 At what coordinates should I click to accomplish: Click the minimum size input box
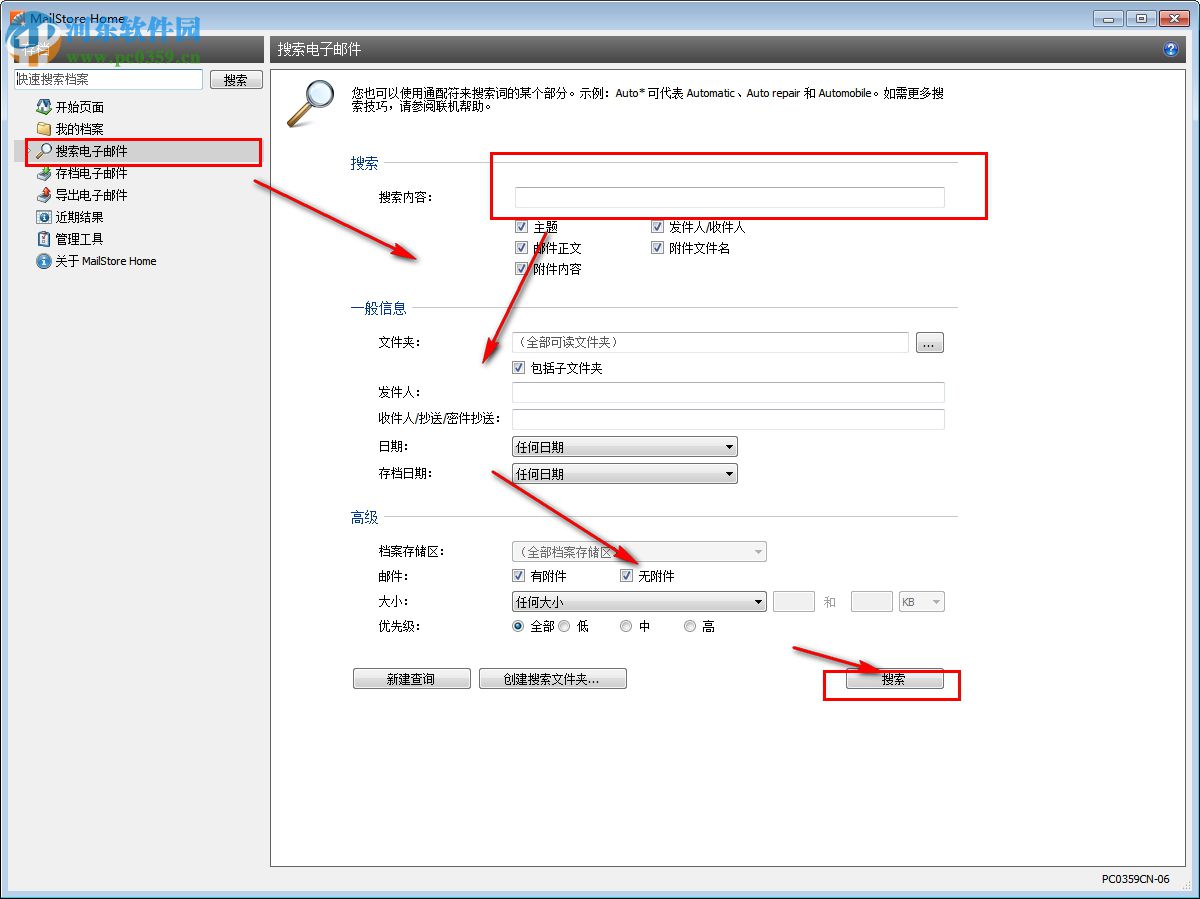794,602
